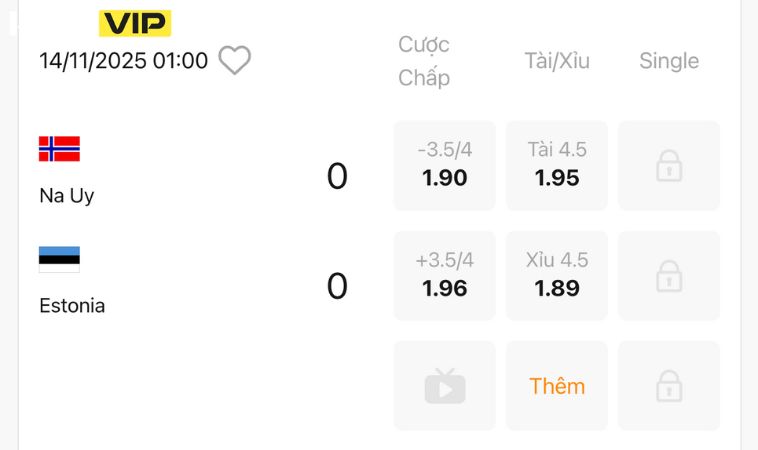Select the -3.5/4 handicap odds 1.90
This screenshot has width=758, height=450.
(444, 166)
